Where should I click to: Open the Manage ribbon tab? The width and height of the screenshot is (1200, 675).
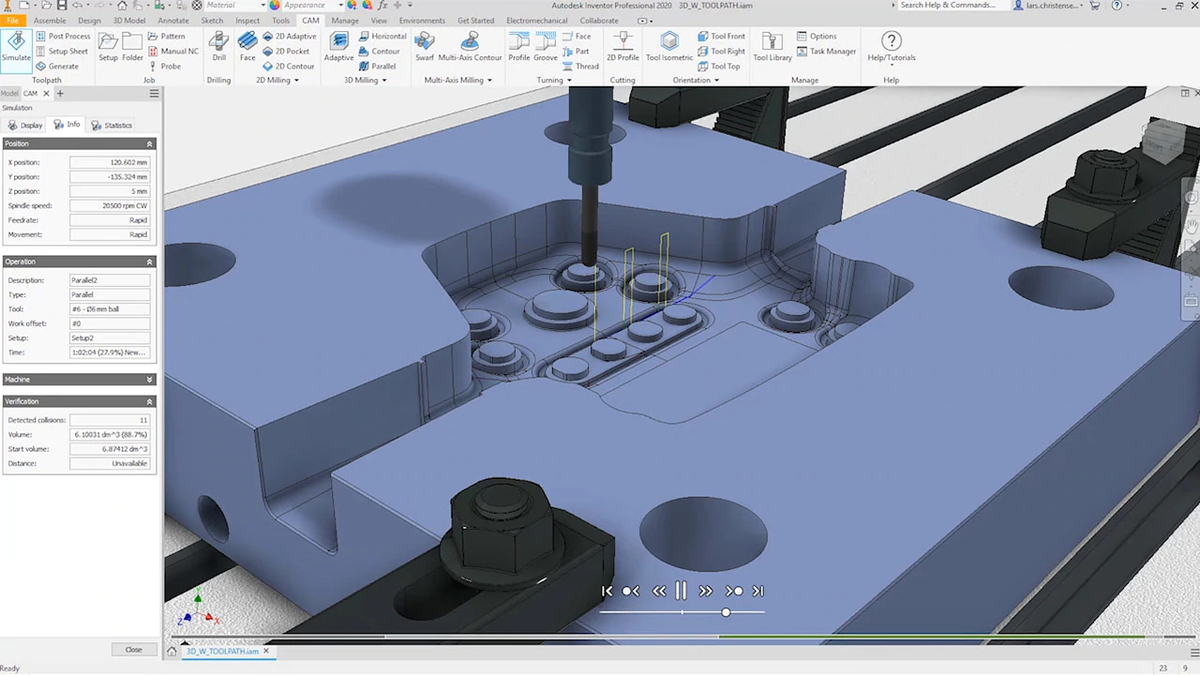point(345,20)
